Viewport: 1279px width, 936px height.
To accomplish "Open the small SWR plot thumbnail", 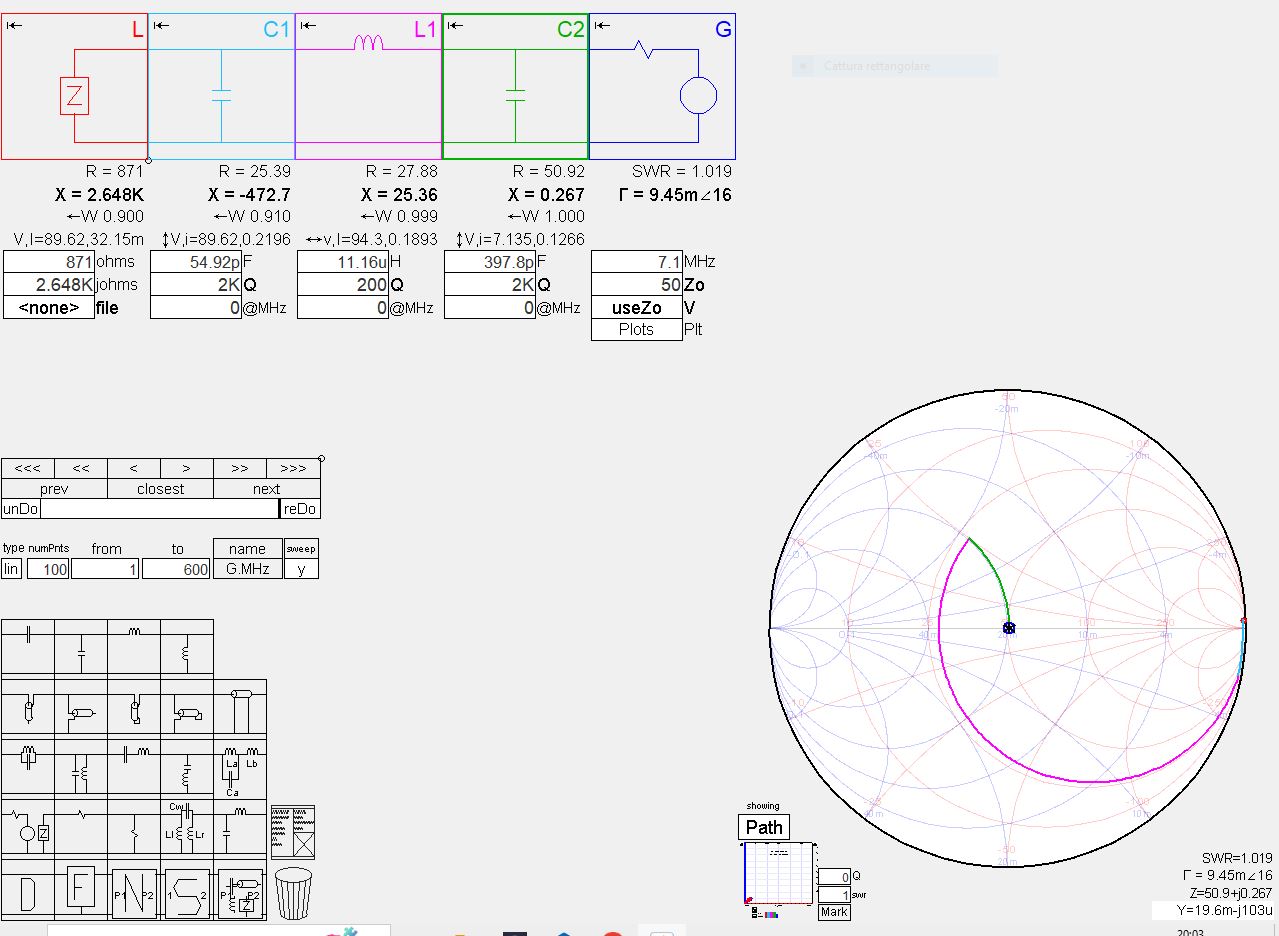I will [778, 872].
